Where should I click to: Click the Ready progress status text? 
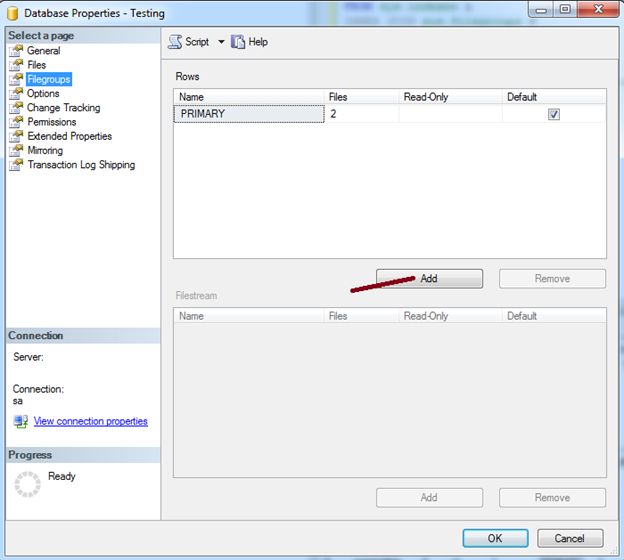click(62, 476)
